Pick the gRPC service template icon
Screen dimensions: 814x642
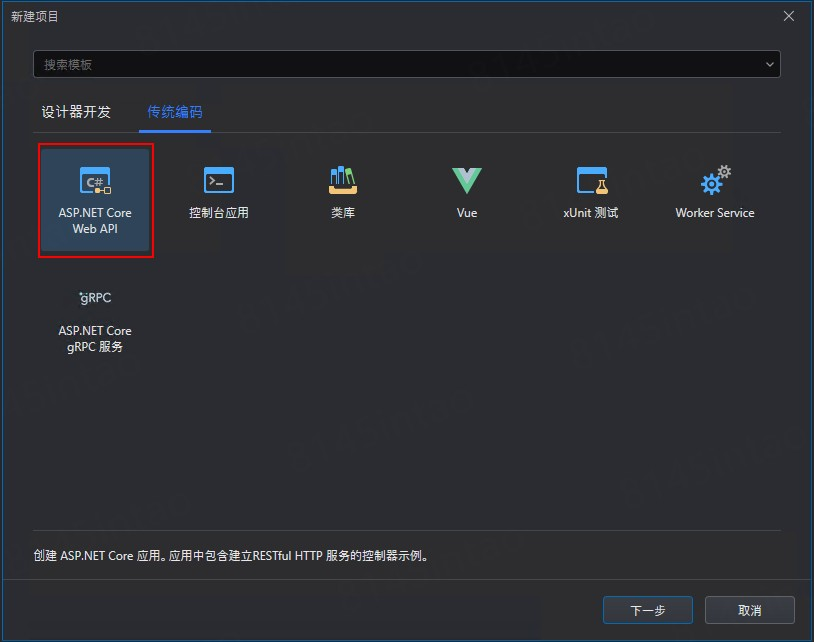pos(95,298)
